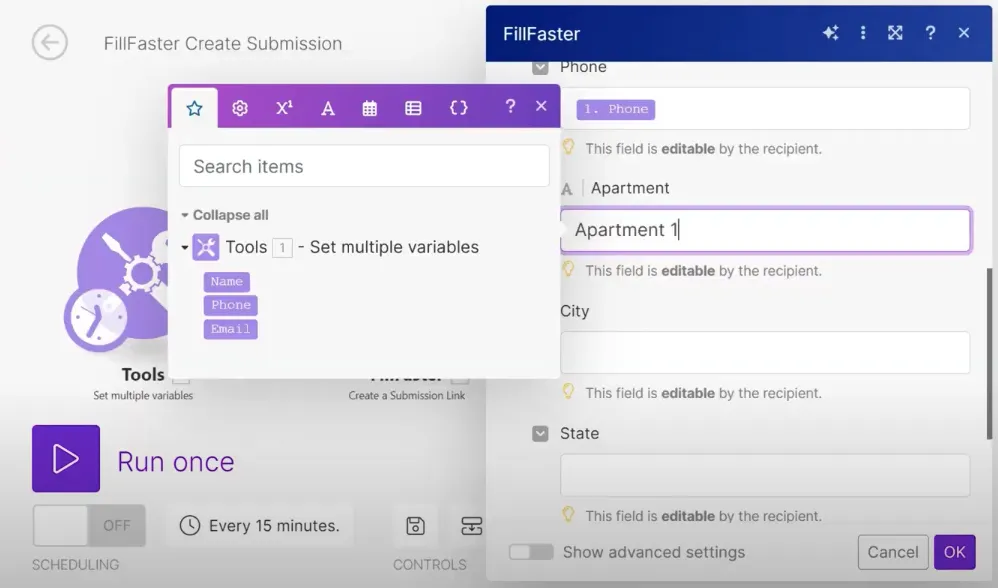Open the general functions gear tab
The height and width of the screenshot is (588, 998).
[239, 108]
